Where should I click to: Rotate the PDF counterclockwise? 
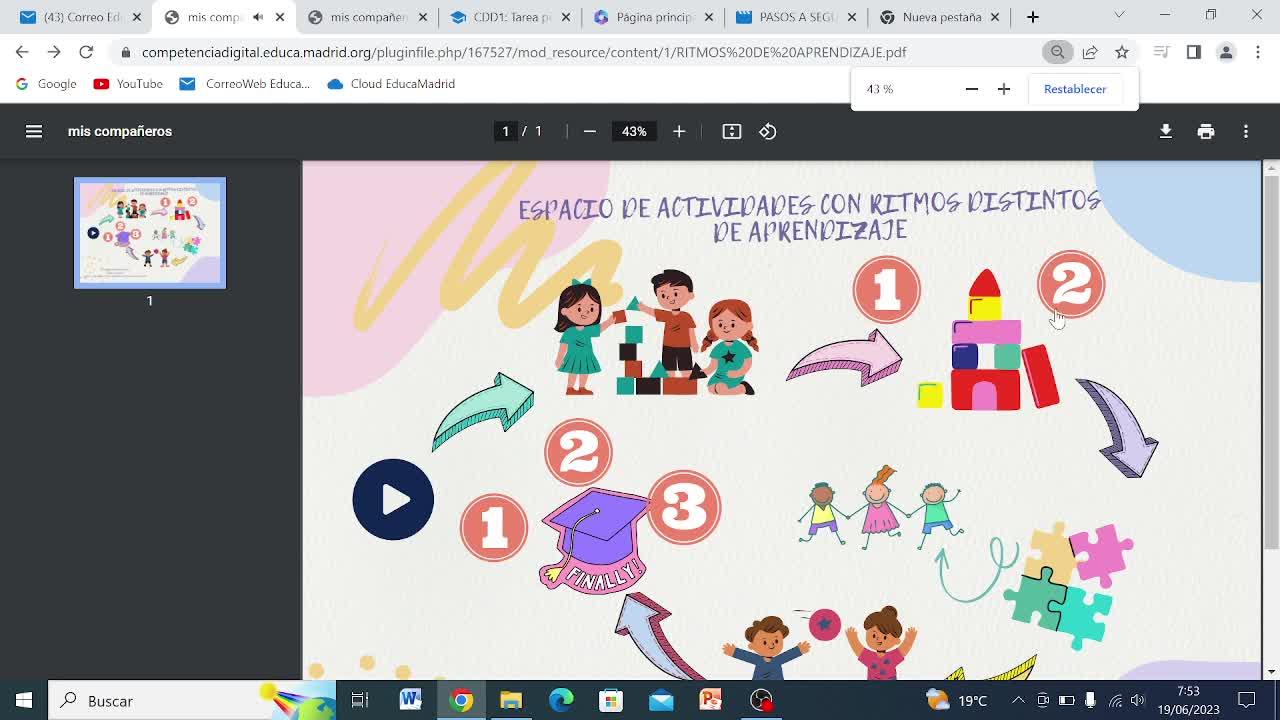pyautogui.click(x=768, y=131)
